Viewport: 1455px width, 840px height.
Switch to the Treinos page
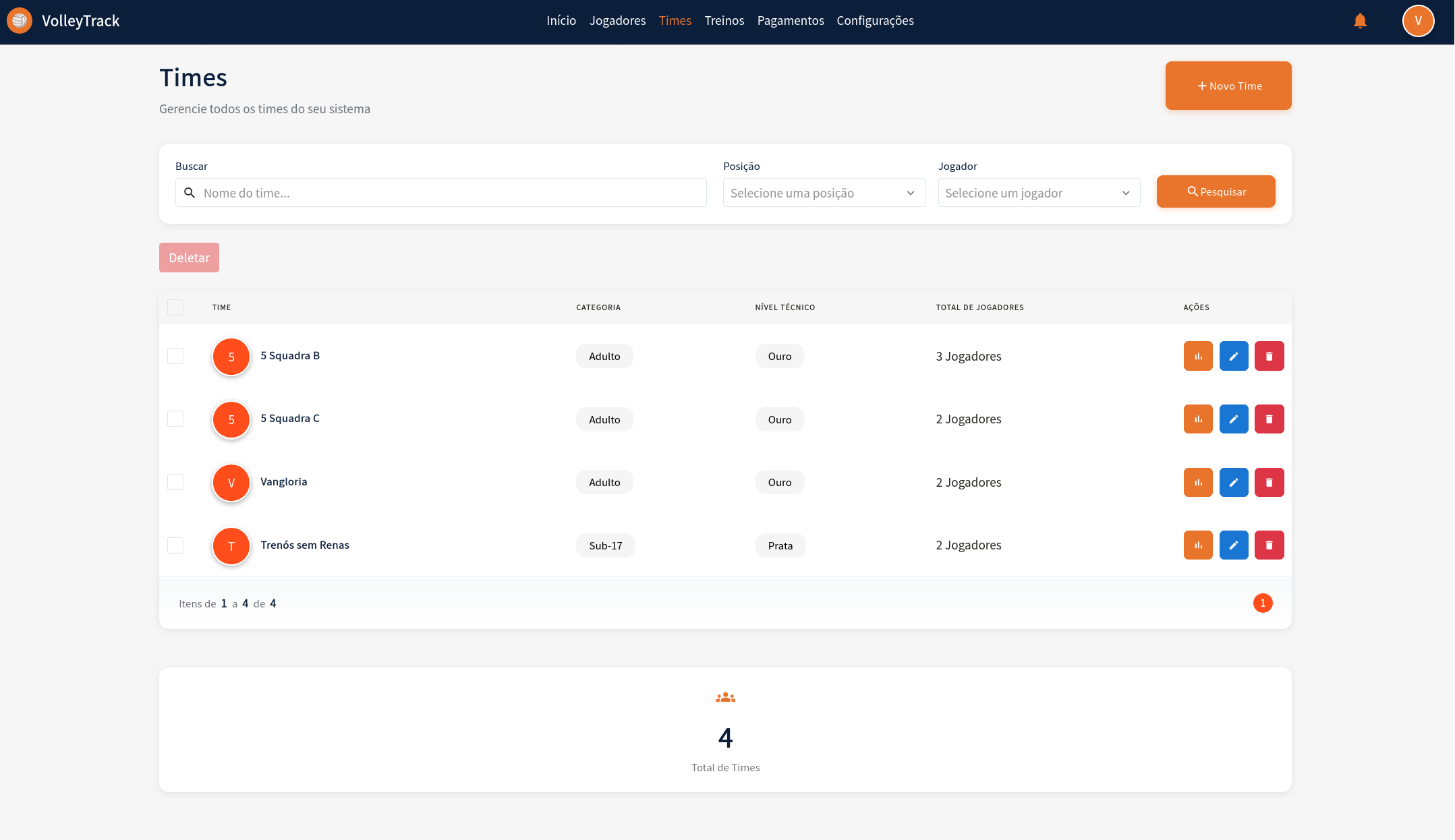click(x=724, y=21)
